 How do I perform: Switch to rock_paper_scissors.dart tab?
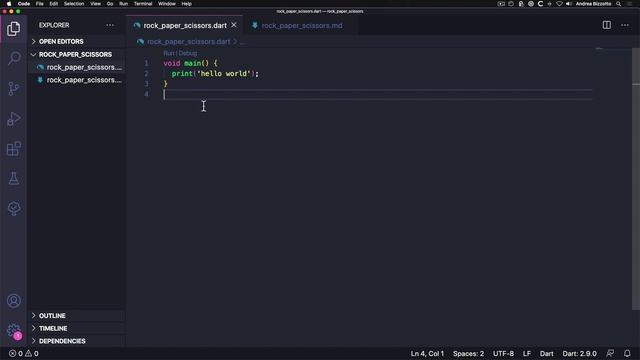(184, 25)
